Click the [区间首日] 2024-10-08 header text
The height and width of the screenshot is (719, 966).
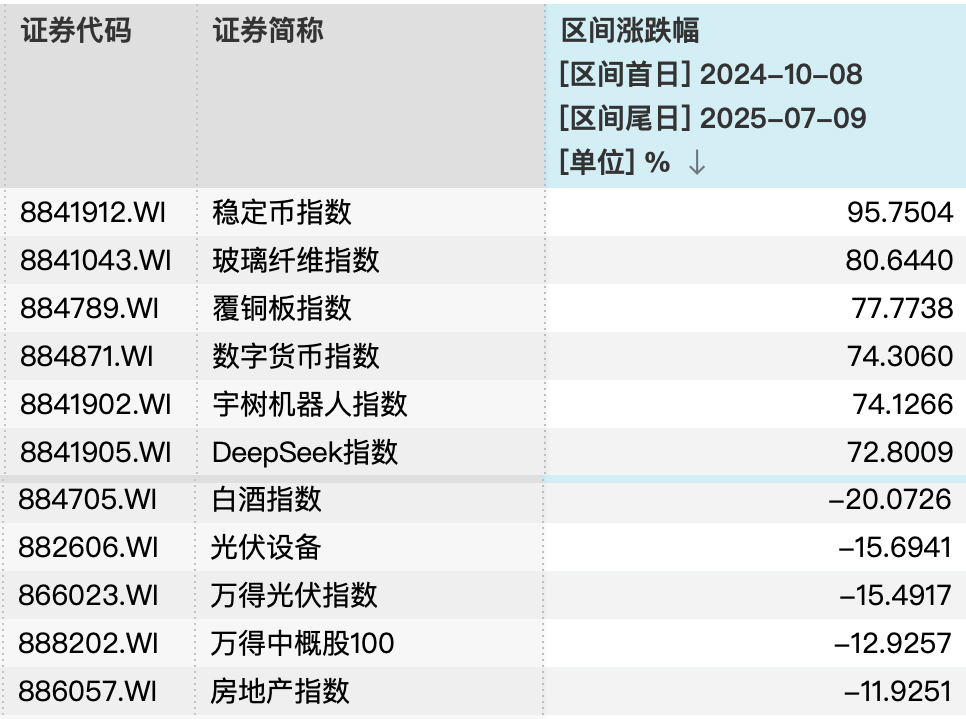[711, 75]
